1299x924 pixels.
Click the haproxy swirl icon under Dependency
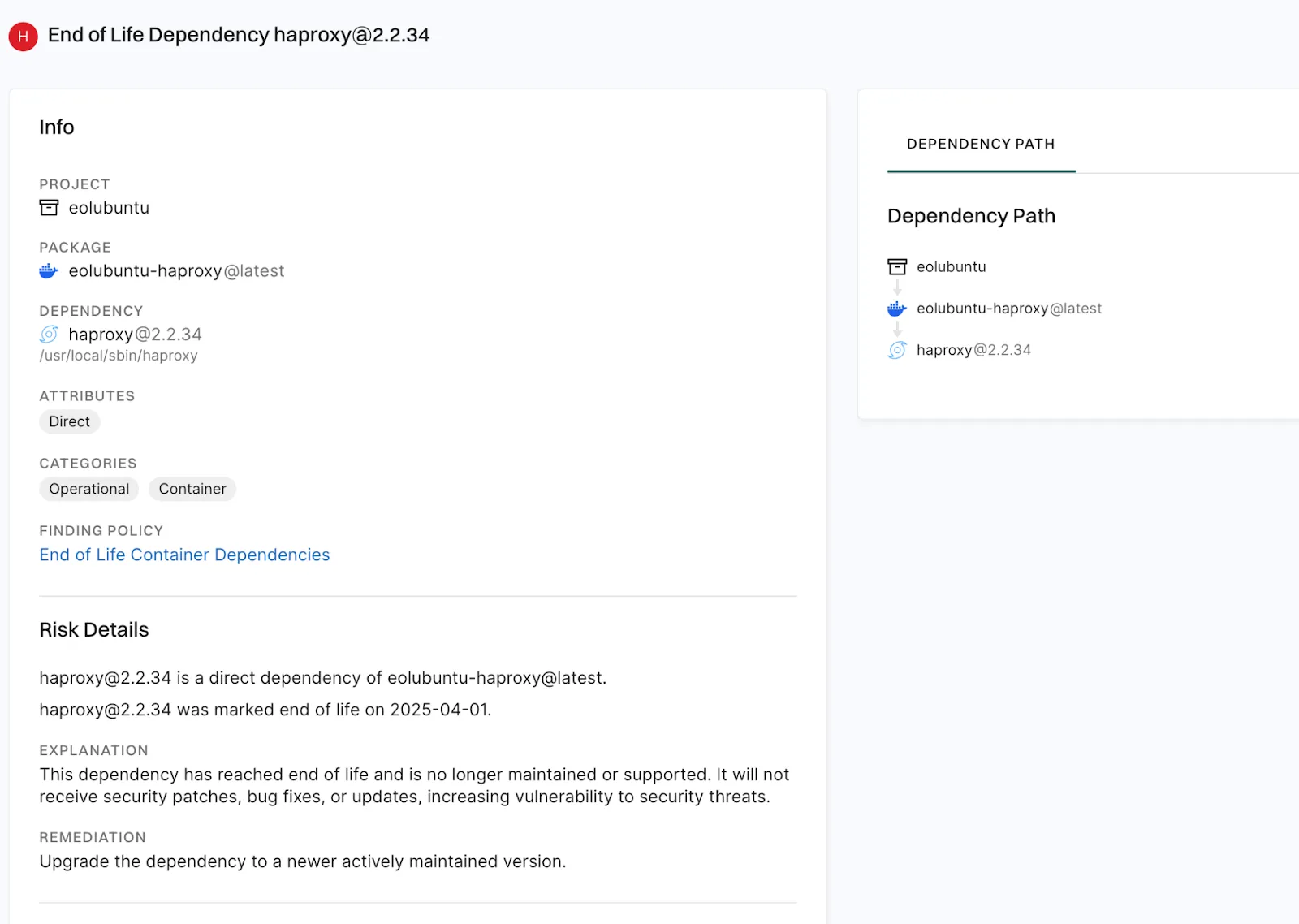click(x=49, y=335)
